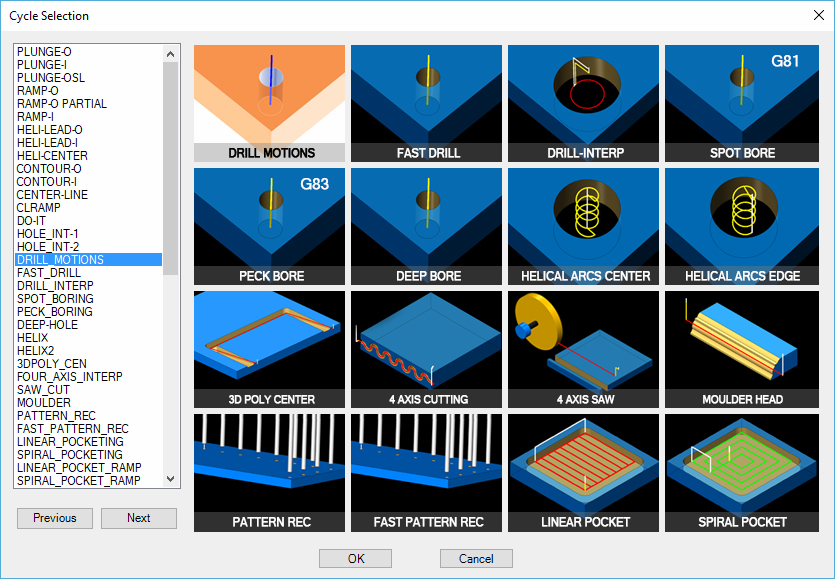This screenshot has width=835, height=579.
Task: Choose the SPIRAL POCKET cycle thumbnail
Action: click(741, 471)
